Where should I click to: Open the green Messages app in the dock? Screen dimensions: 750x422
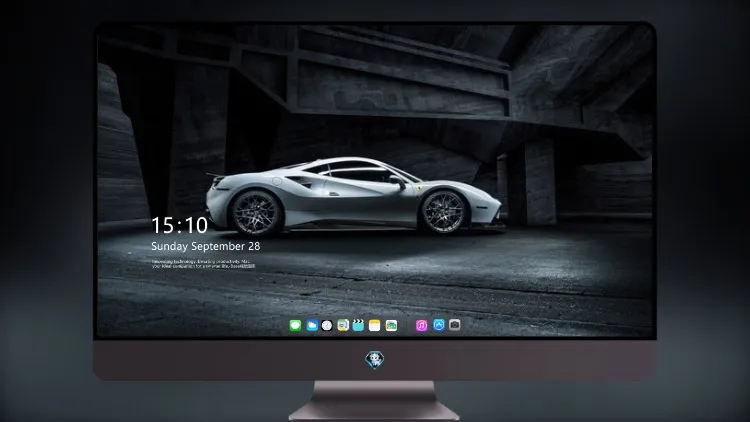point(295,325)
